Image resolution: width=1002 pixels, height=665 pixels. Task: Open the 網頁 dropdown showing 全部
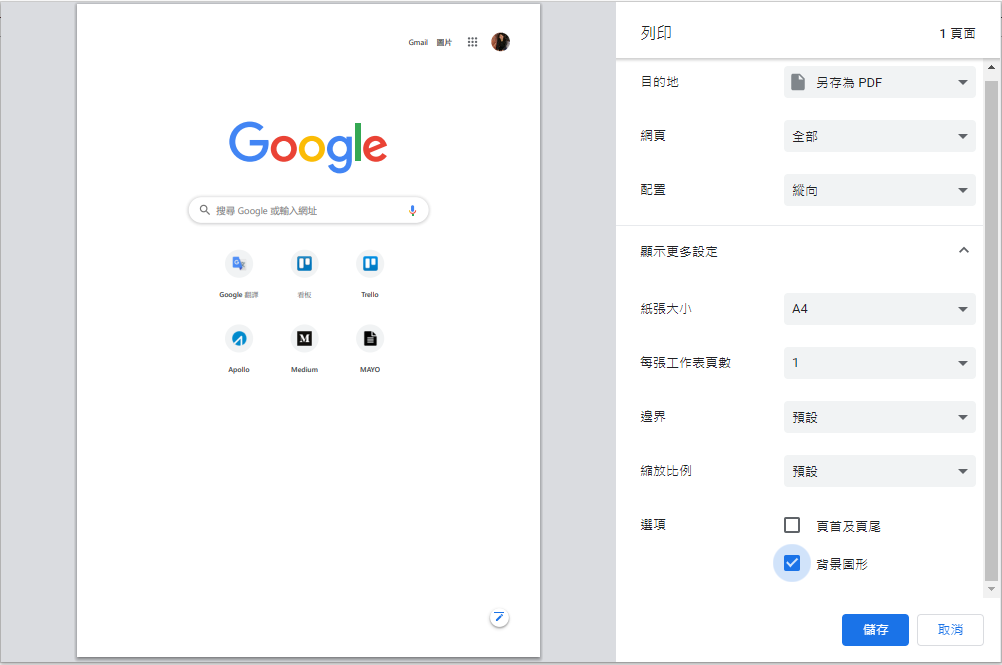tap(879, 136)
